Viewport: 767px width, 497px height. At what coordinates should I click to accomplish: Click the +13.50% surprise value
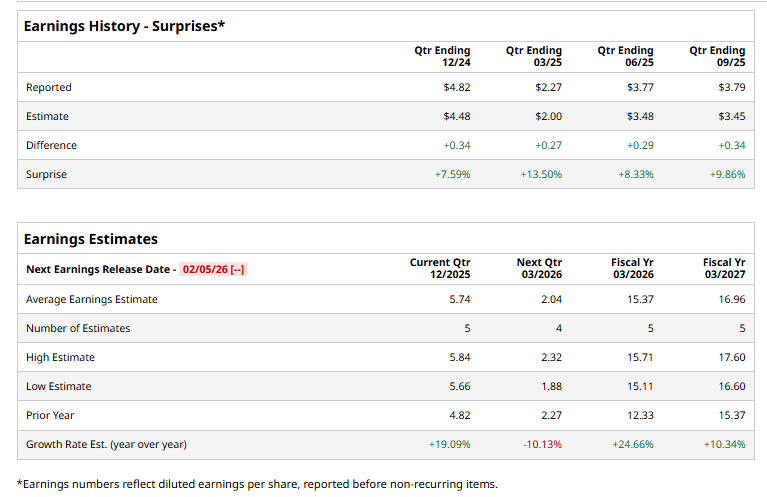click(x=541, y=174)
